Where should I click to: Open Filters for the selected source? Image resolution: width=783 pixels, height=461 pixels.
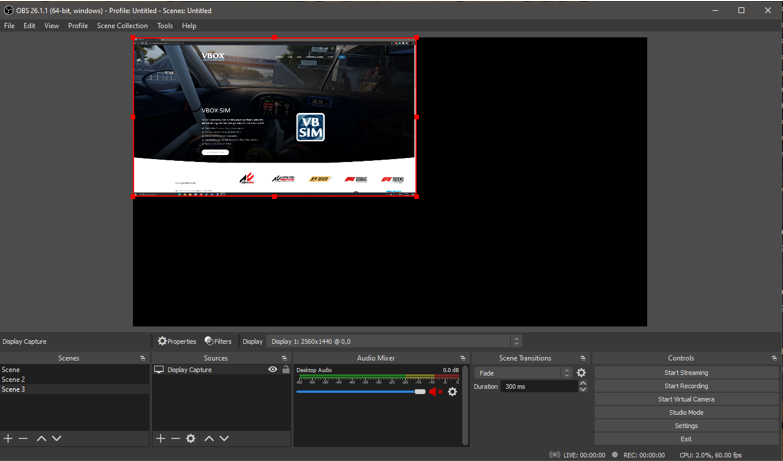pyautogui.click(x=218, y=341)
